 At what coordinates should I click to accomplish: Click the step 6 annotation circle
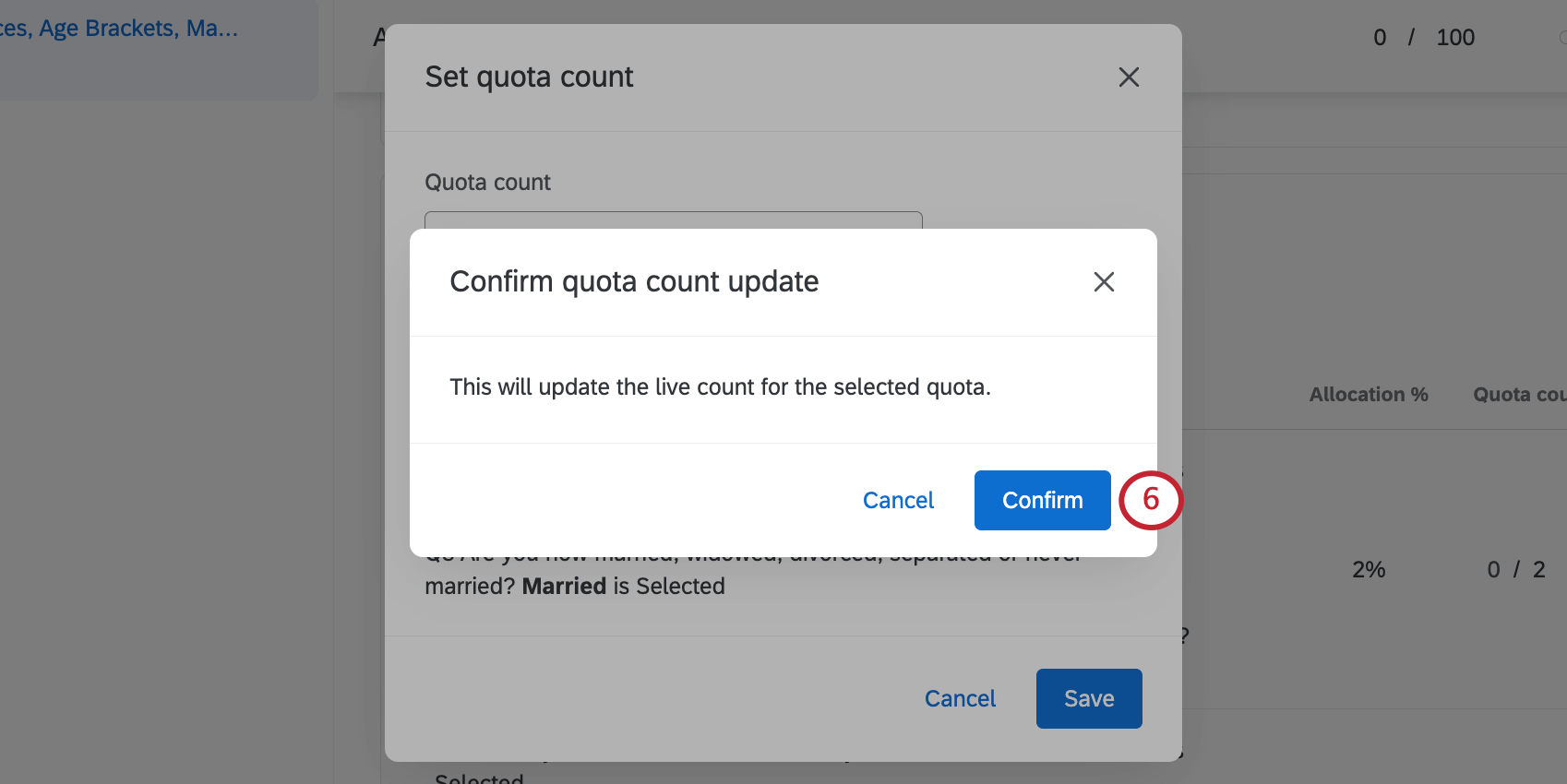[1151, 500]
